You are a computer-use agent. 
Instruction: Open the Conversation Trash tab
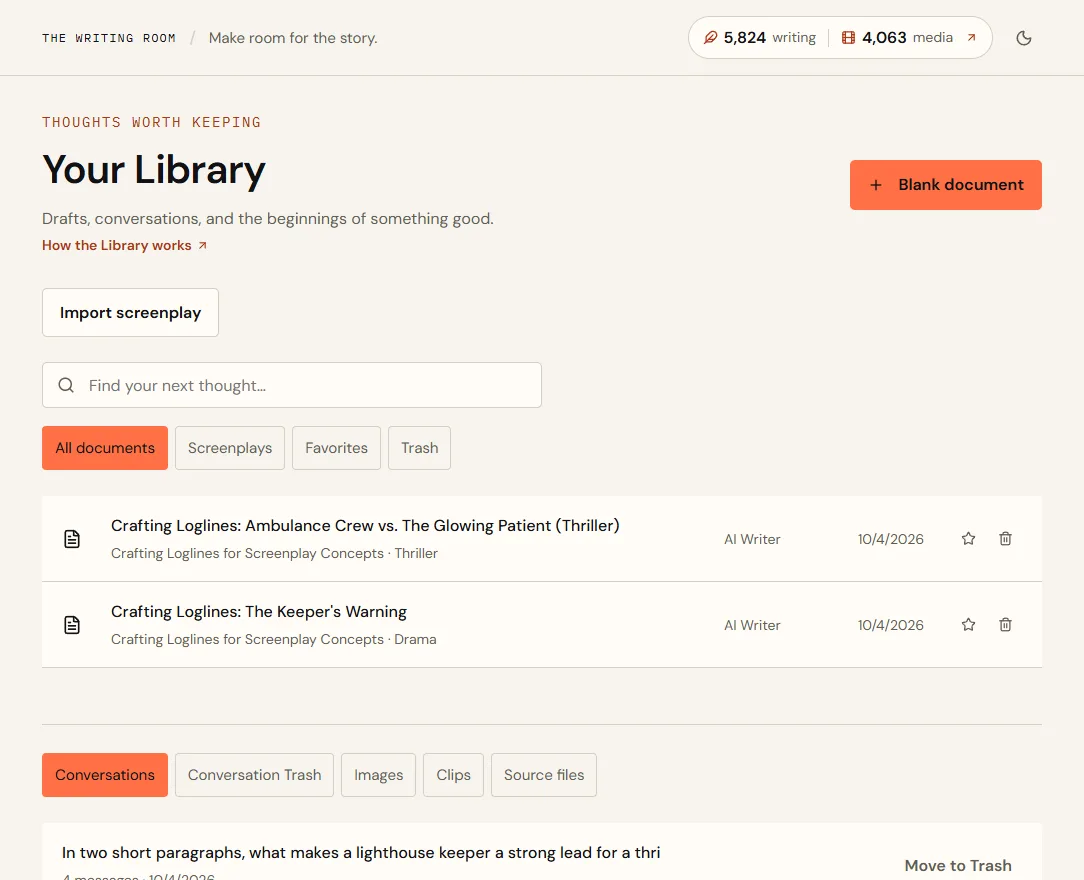tap(254, 775)
